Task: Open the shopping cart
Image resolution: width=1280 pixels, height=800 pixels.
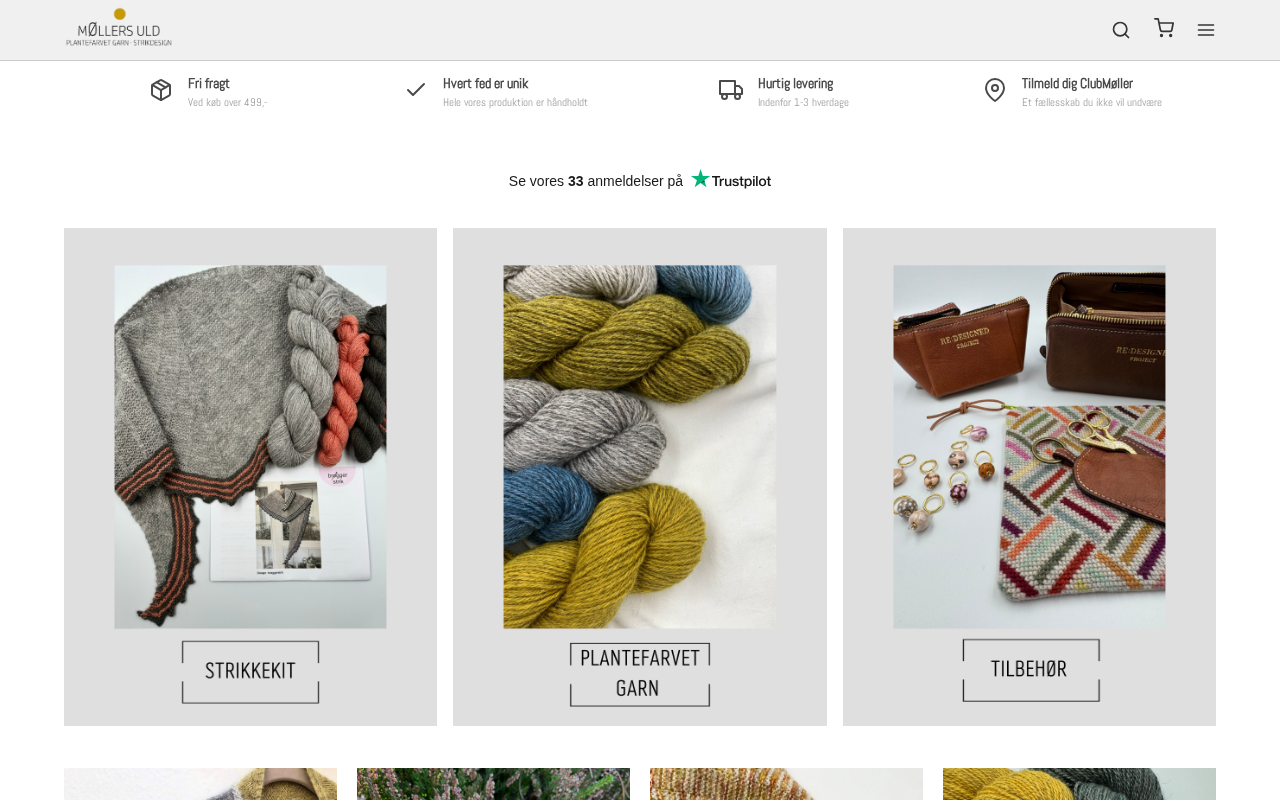Action: tap(1164, 28)
